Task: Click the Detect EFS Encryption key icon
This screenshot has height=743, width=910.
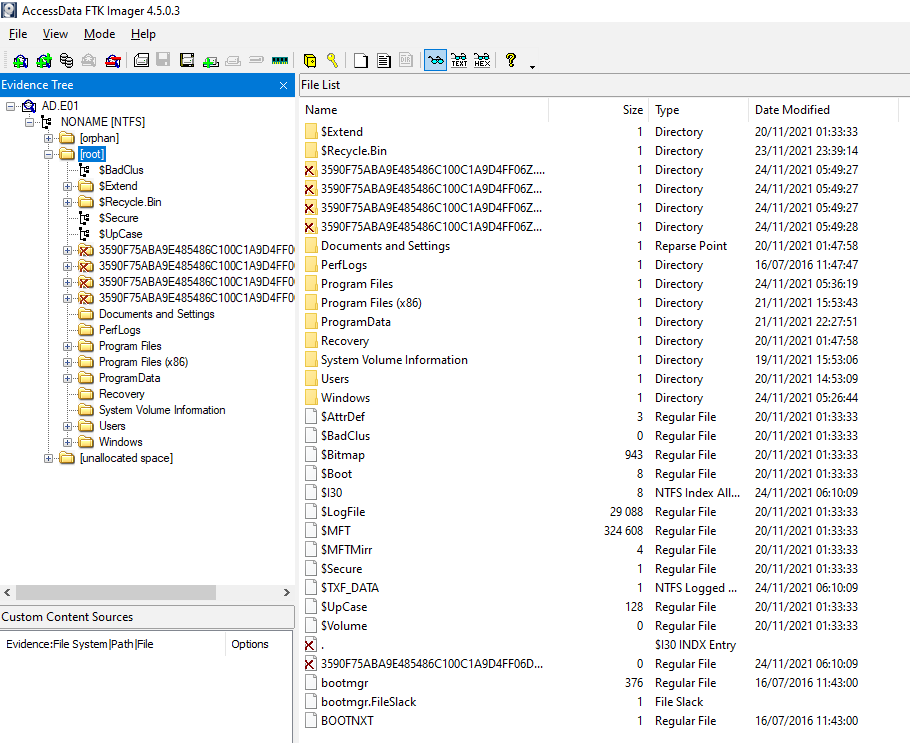Action: (x=333, y=61)
